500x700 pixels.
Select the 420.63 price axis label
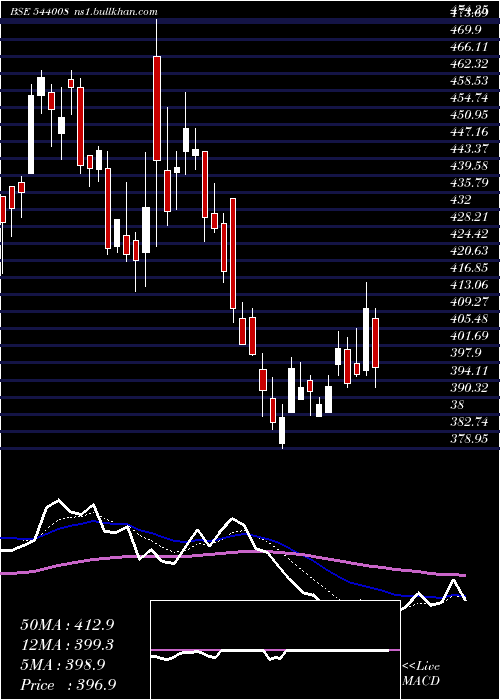pyautogui.click(x=469, y=250)
